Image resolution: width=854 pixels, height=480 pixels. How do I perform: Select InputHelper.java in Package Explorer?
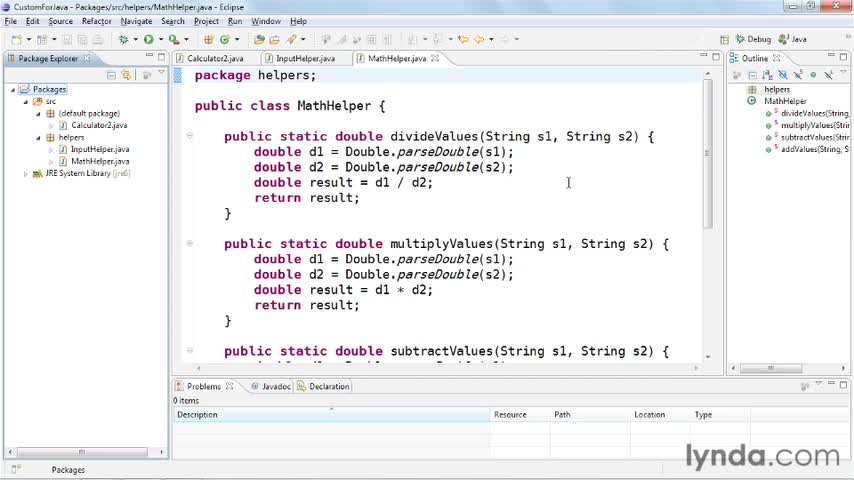click(100, 149)
